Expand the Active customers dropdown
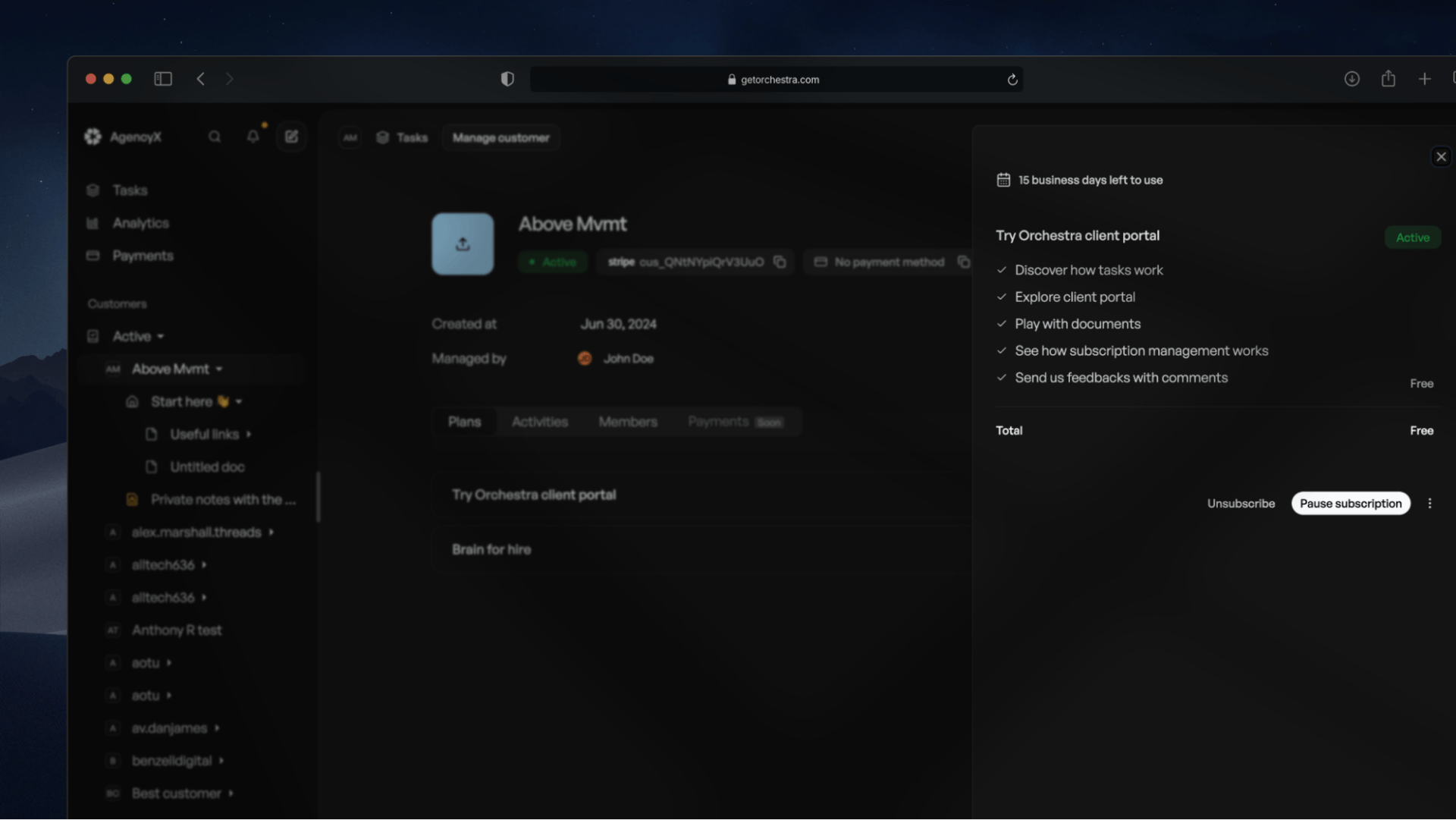1456x820 pixels. click(x=160, y=336)
